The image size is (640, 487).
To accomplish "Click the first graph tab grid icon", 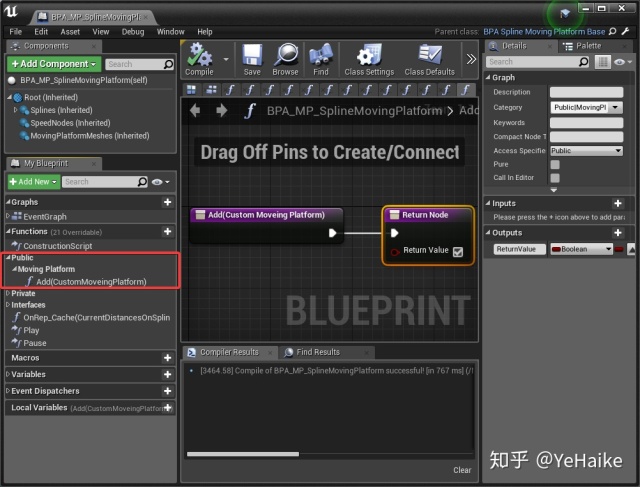I will pyautogui.click(x=191, y=89).
